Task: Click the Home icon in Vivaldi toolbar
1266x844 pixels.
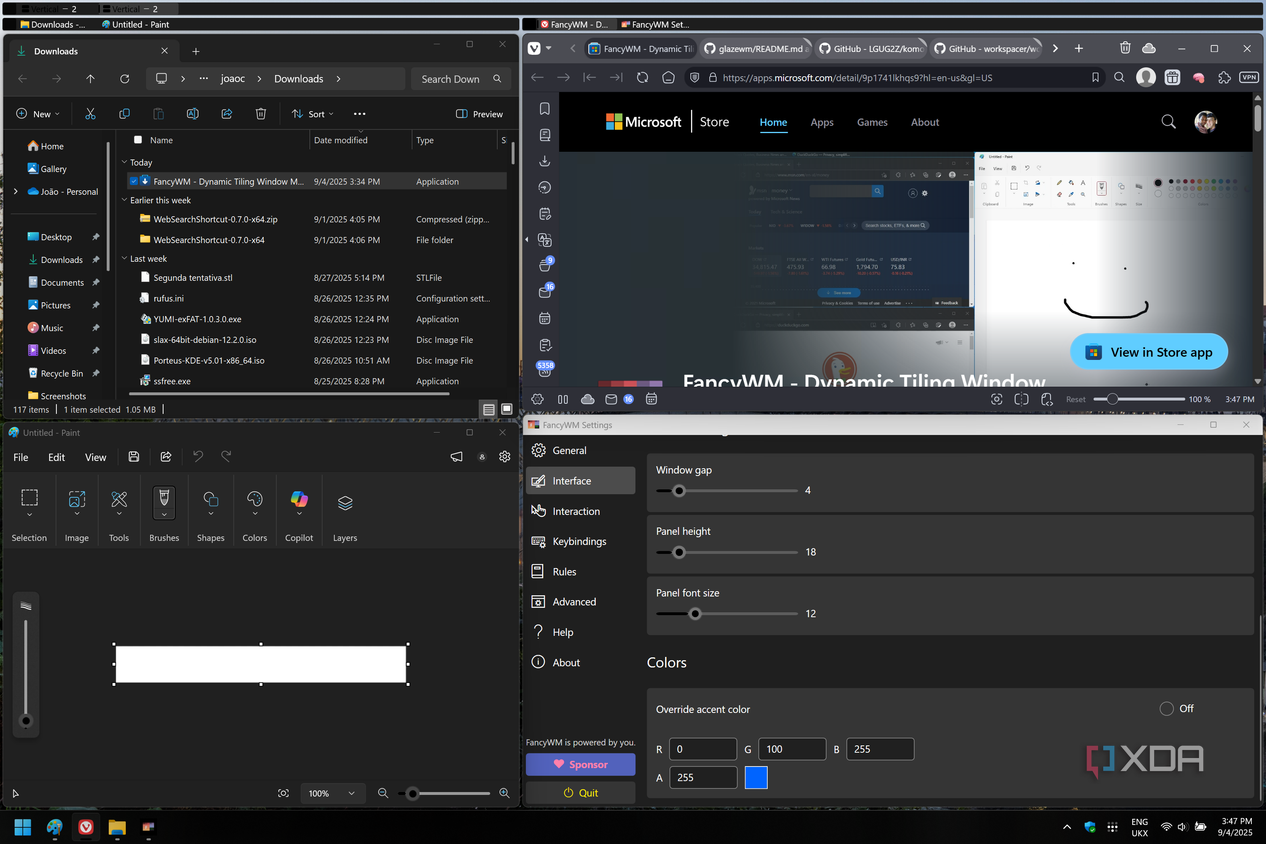Action: [x=668, y=77]
